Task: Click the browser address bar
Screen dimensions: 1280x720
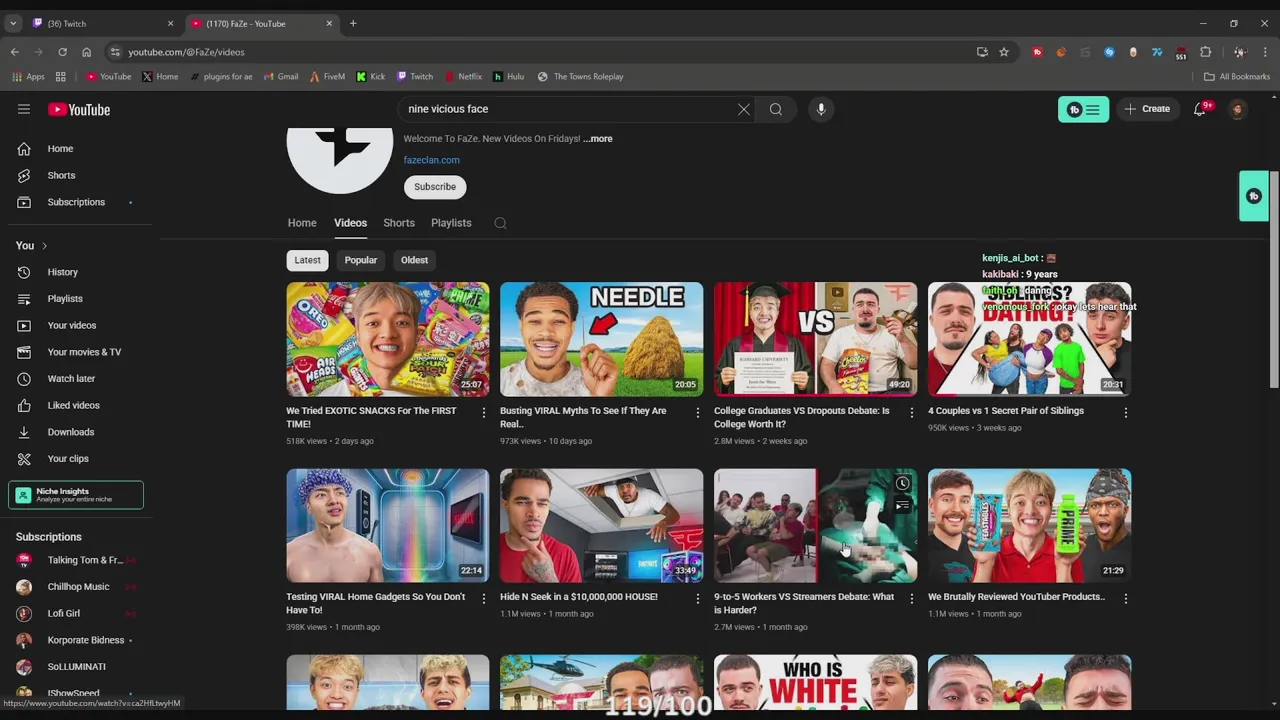Action: tap(540, 52)
